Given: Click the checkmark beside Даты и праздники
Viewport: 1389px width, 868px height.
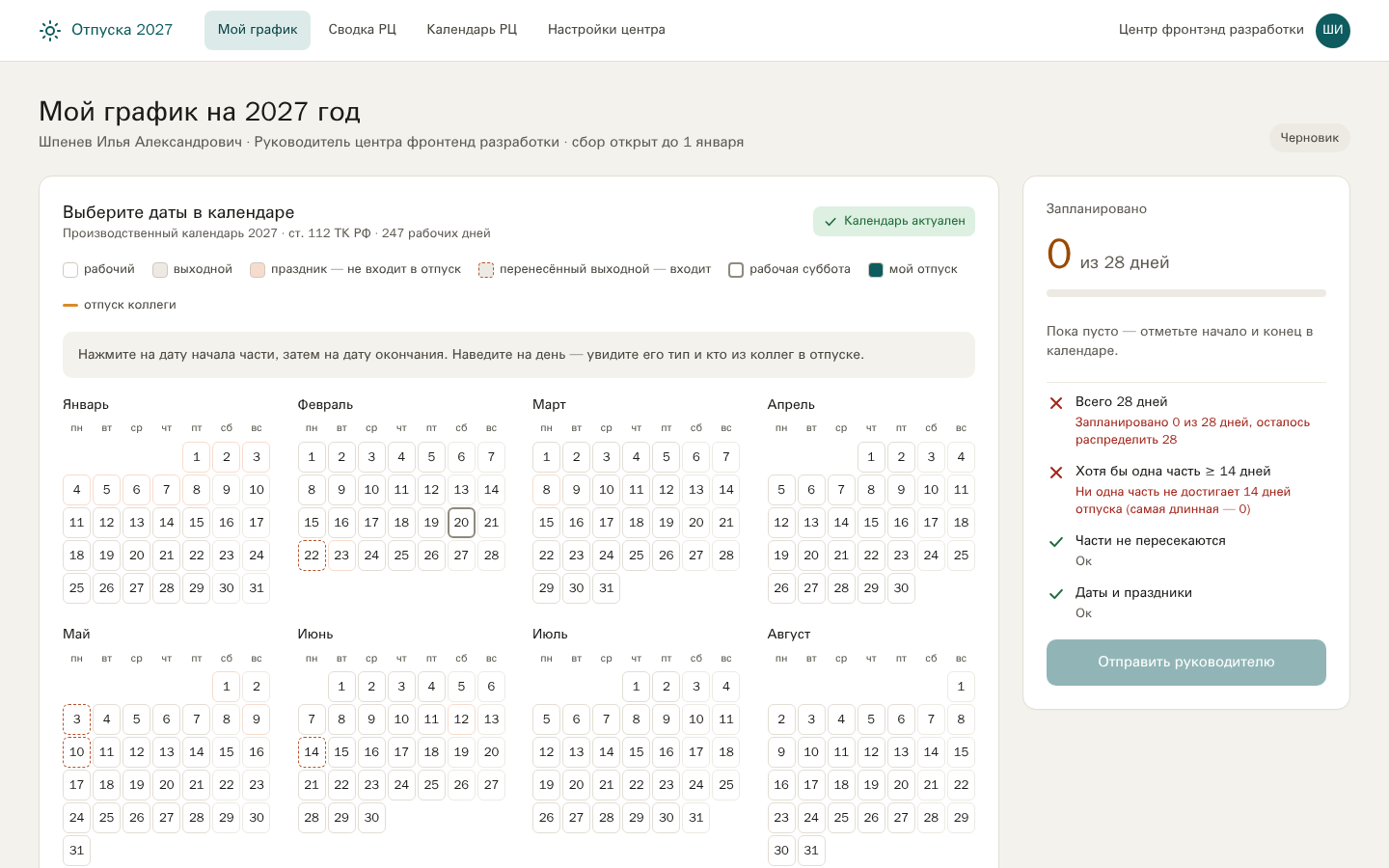Looking at the screenshot, I should 1056,594.
